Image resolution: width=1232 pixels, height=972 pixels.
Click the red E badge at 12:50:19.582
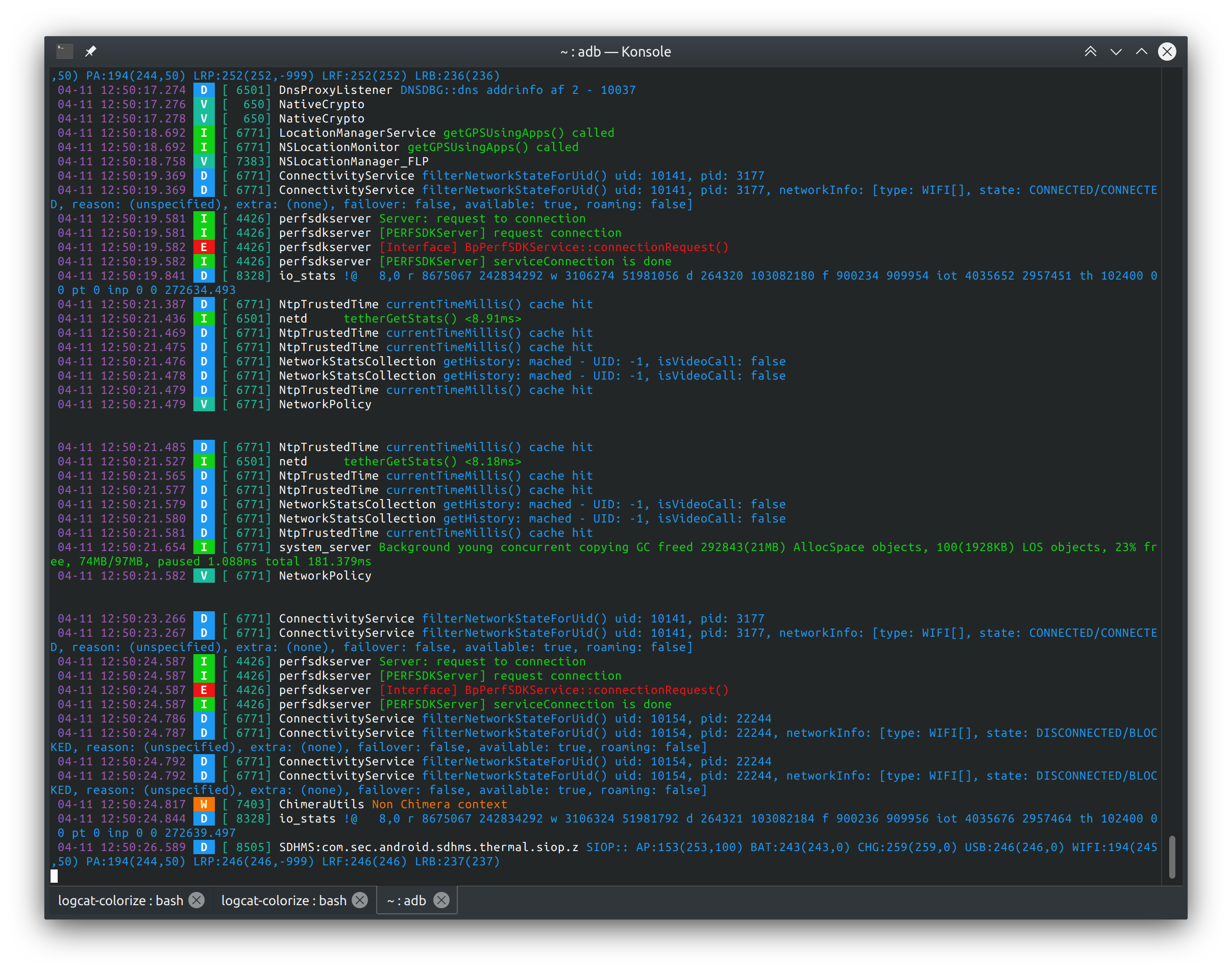coord(204,247)
